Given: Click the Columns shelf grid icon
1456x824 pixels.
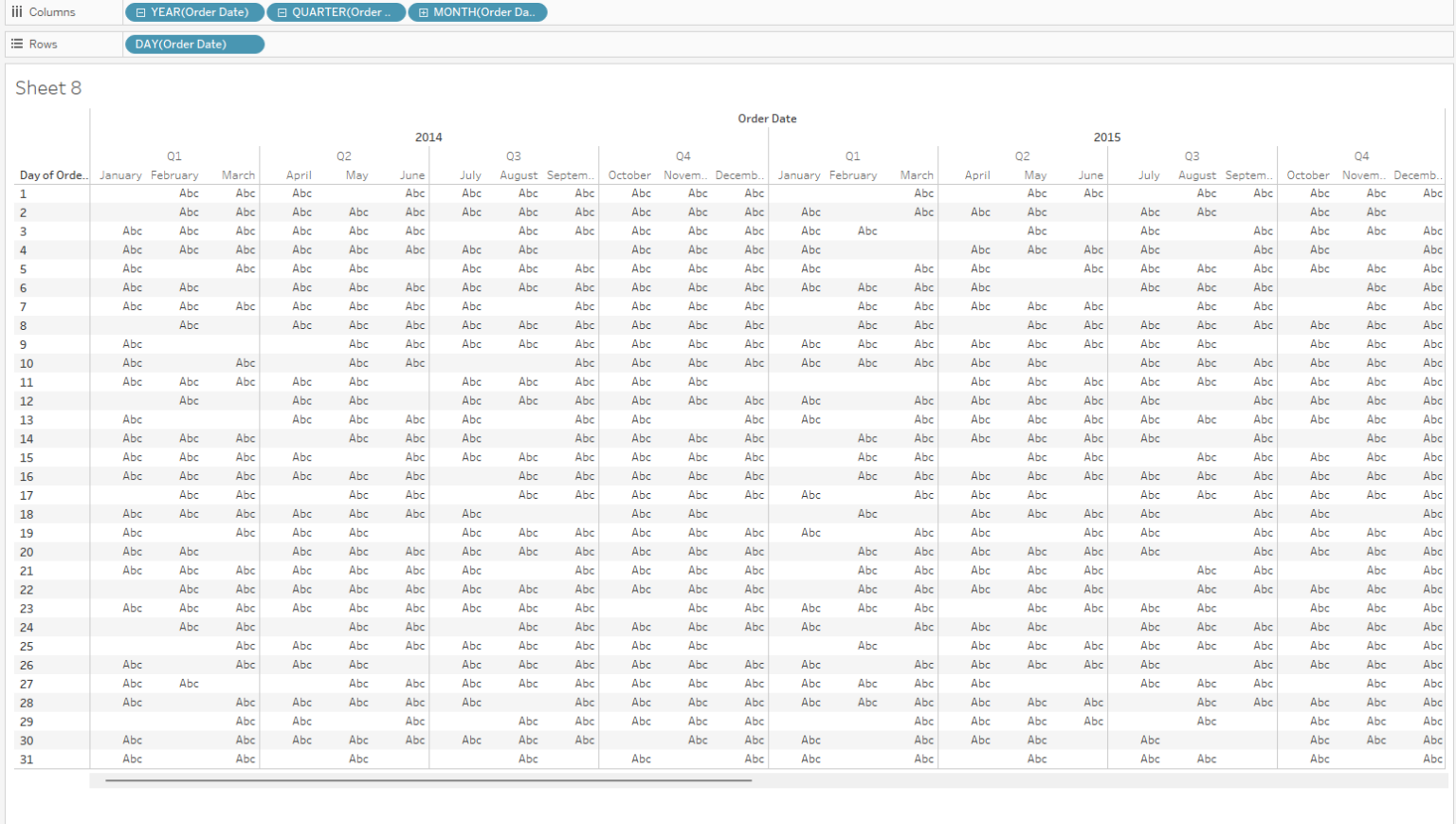Looking at the screenshot, I should tap(16, 11).
